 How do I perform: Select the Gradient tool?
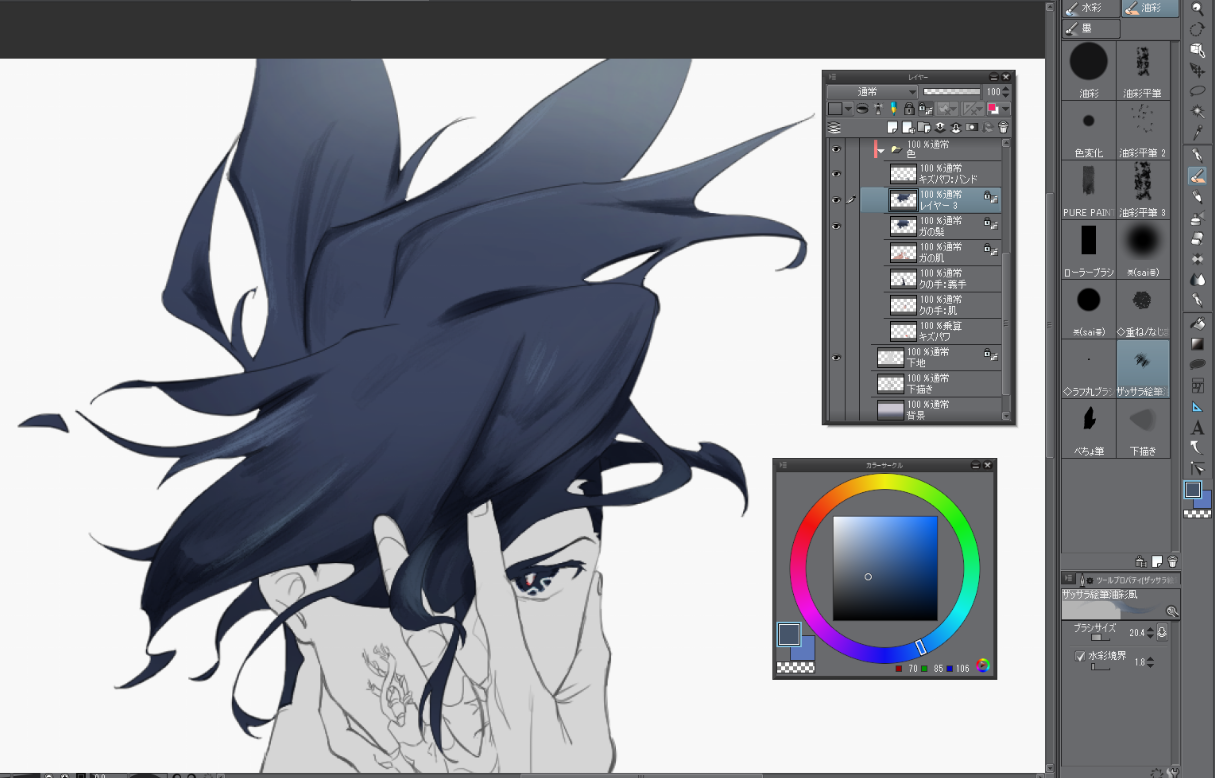tap(1197, 344)
